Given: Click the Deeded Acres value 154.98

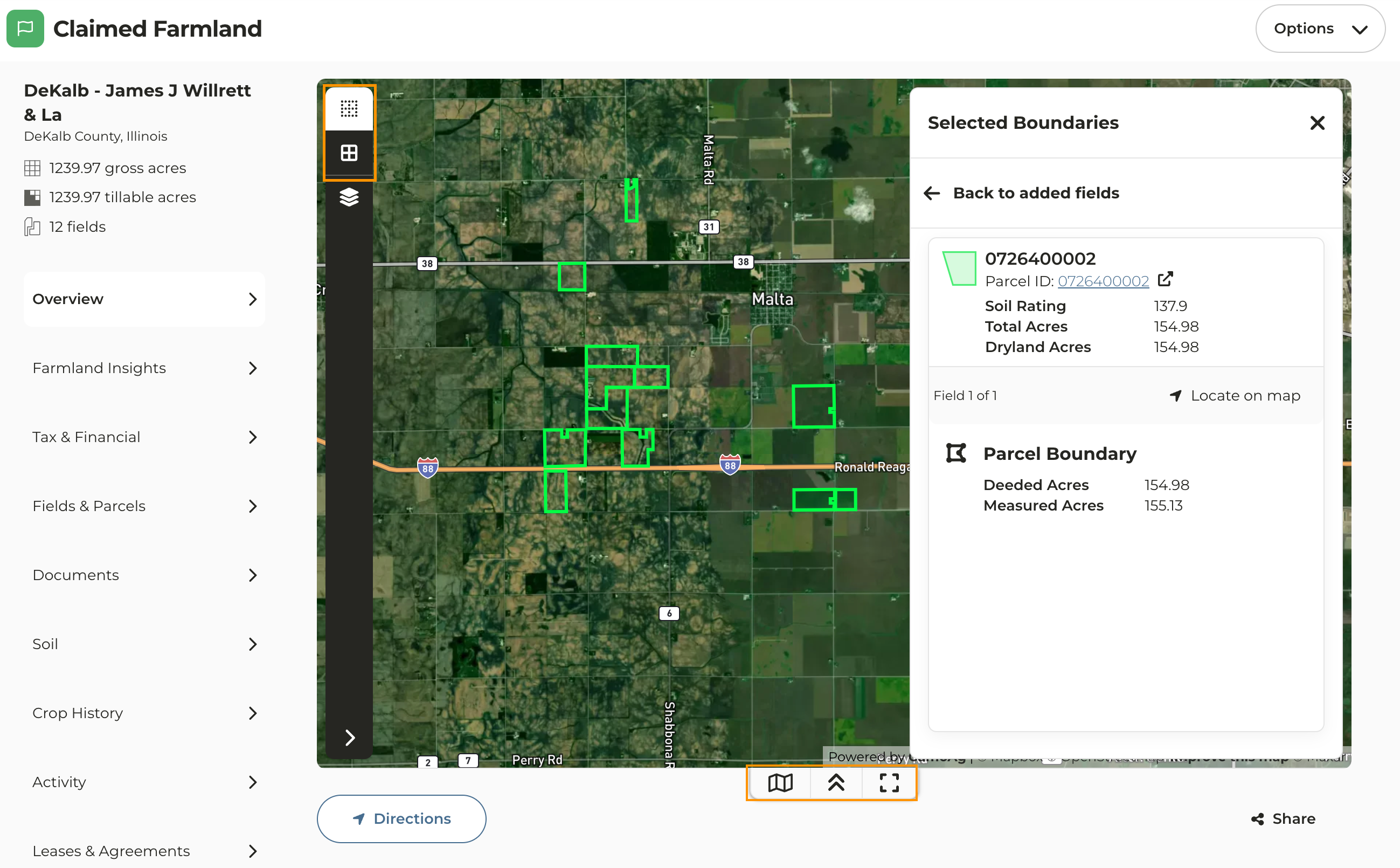Looking at the screenshot, I should (x=1167, y=485).
